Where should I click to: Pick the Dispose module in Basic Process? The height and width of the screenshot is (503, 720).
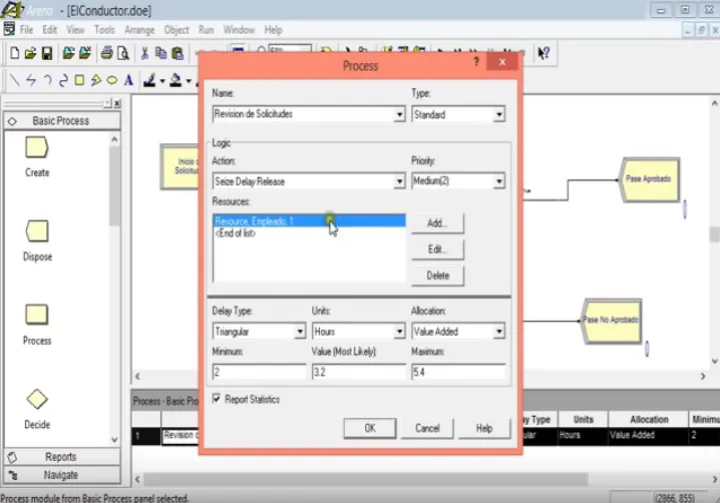click(37, 231)
